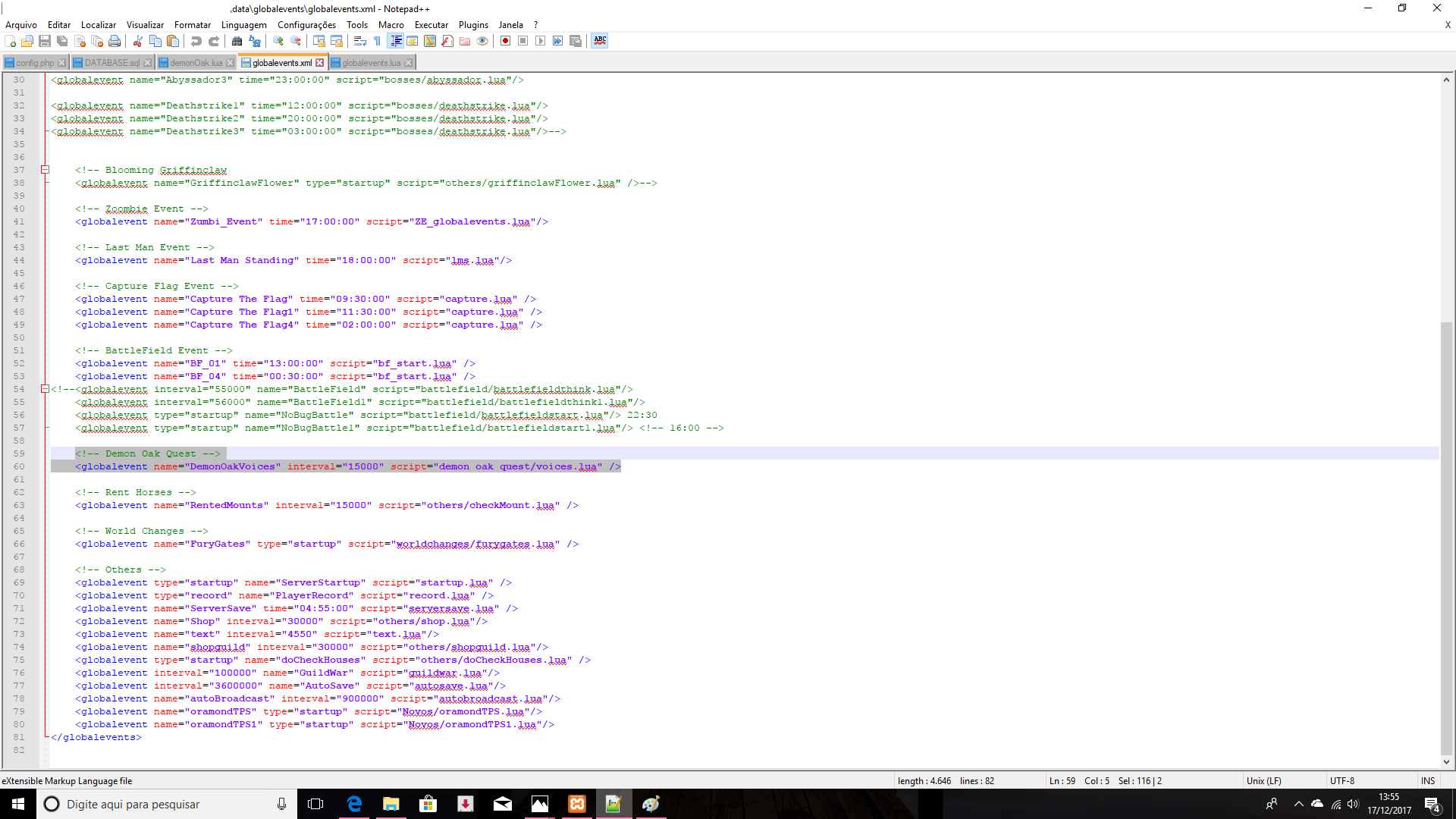Close the current document with toolbar Close icon

[80, 41]
